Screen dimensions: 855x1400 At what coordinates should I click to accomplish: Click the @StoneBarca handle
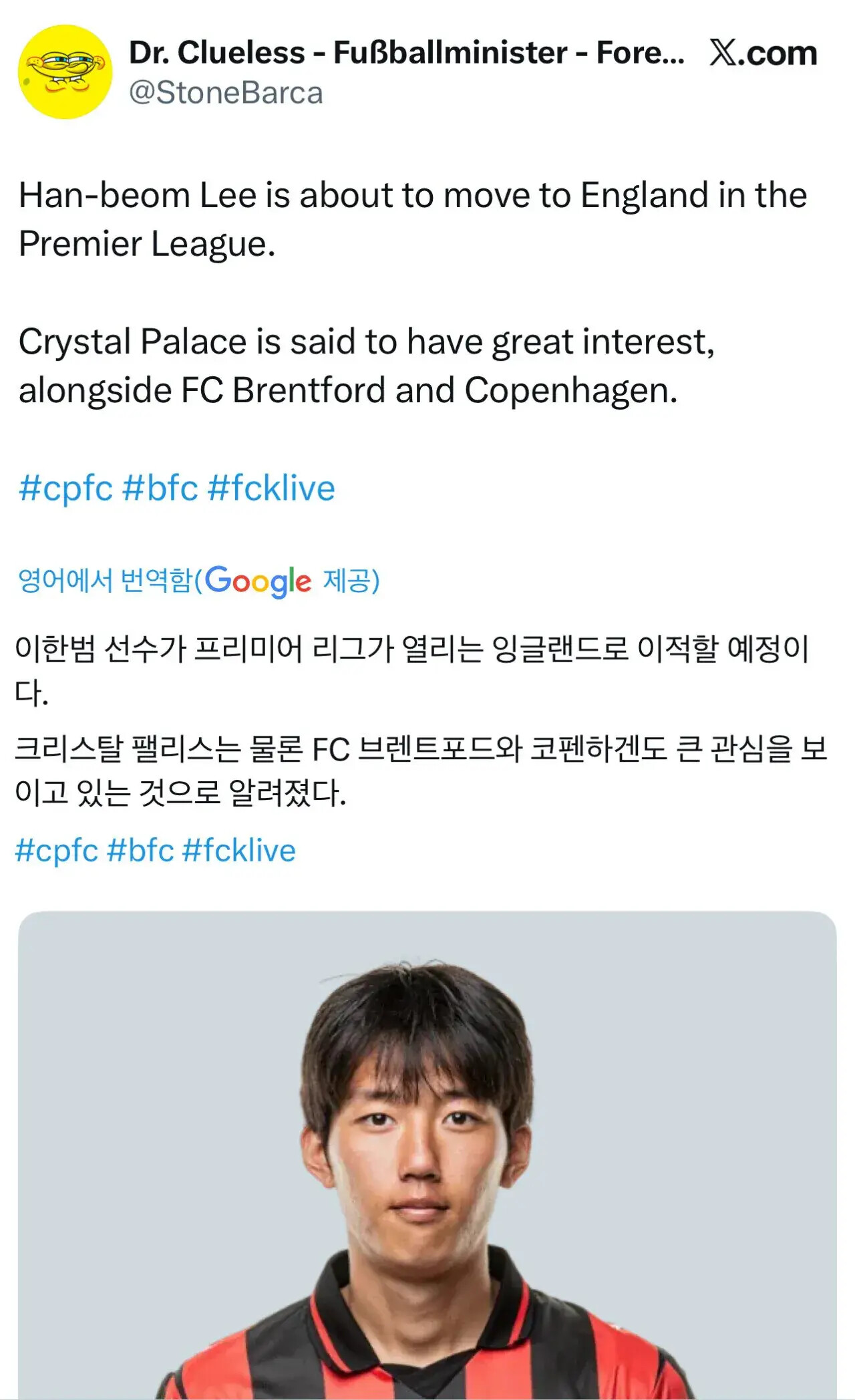point(226,93)
